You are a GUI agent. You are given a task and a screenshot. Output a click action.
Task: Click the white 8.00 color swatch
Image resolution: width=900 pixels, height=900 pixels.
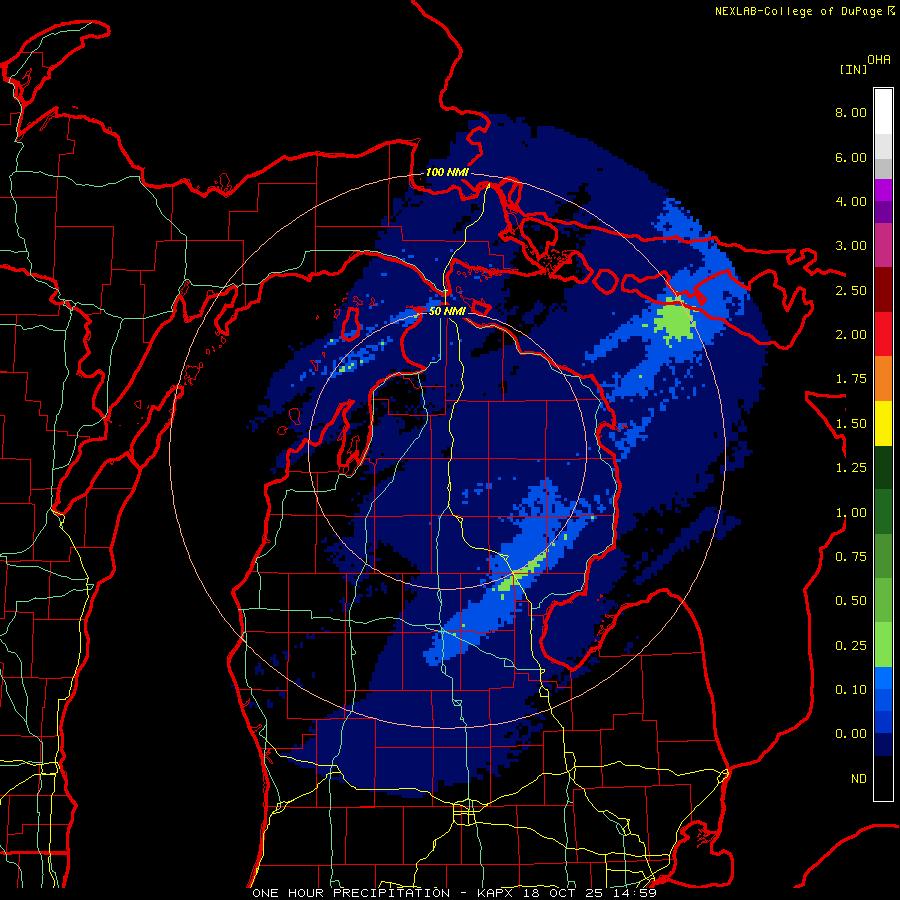pyautogui.click(x=883, y=112)
